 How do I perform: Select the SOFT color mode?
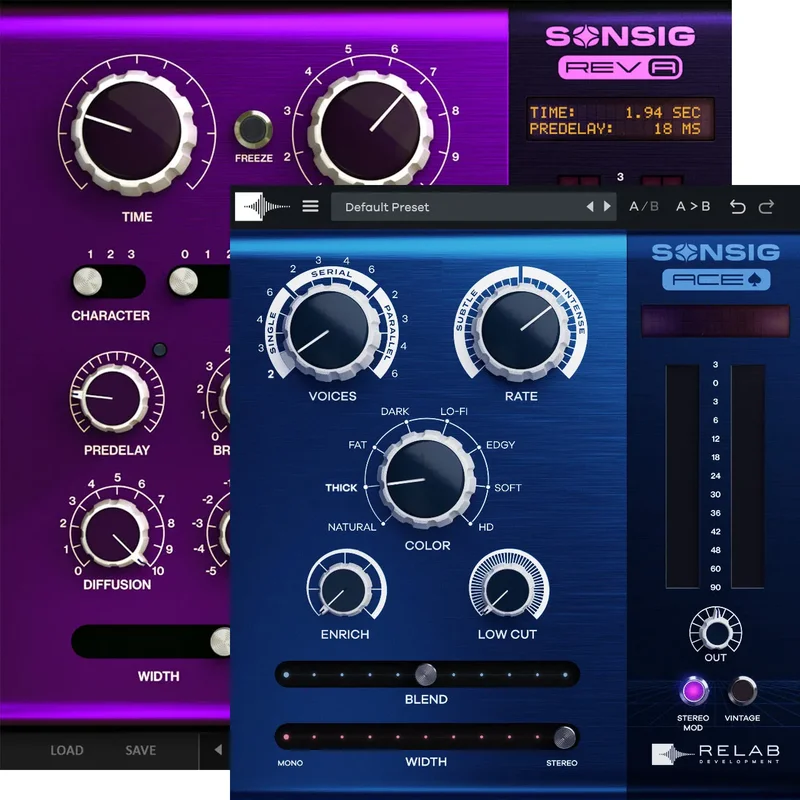[508, 488]
